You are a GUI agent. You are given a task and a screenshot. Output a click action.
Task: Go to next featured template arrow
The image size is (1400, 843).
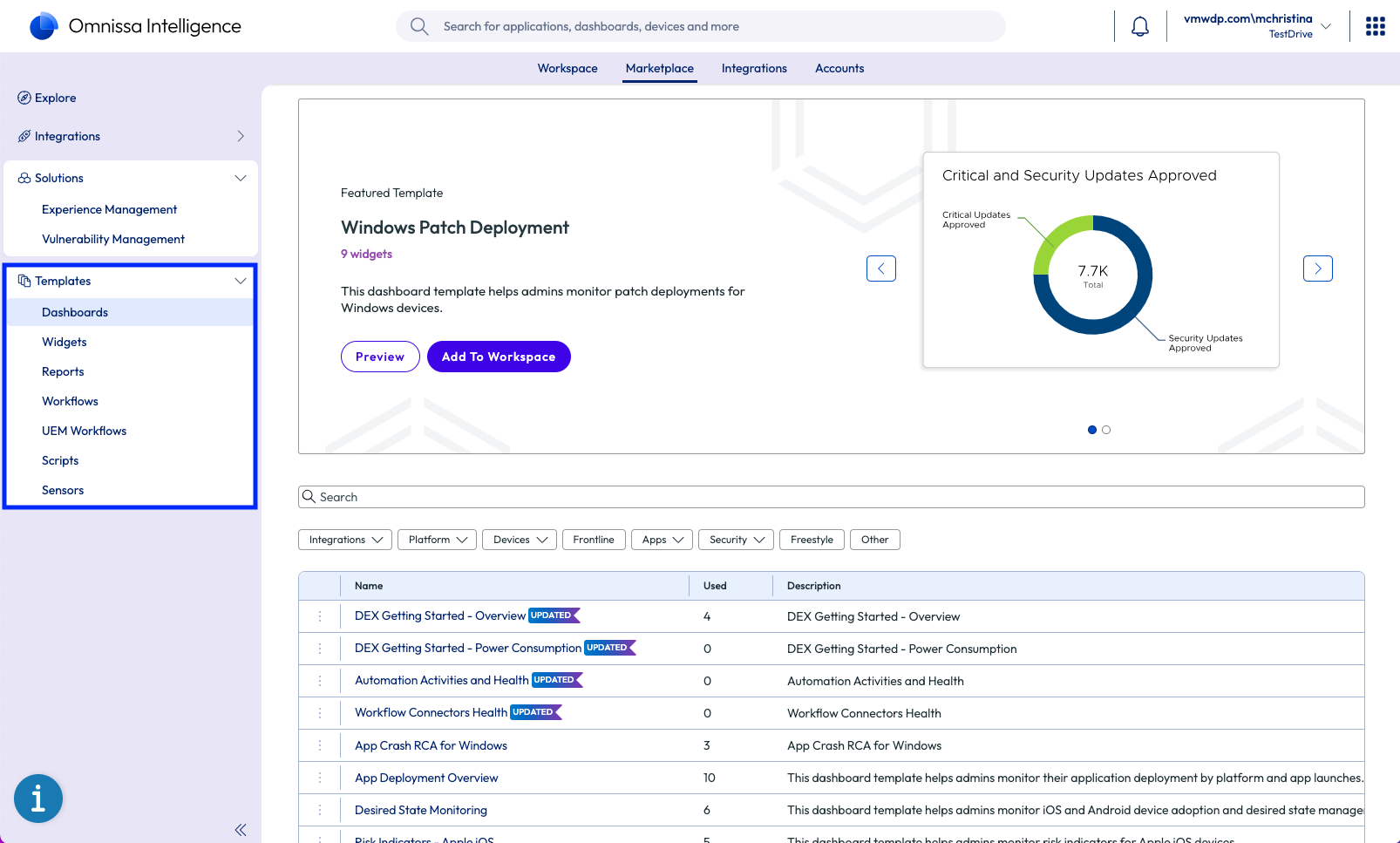pos(1317,269)
